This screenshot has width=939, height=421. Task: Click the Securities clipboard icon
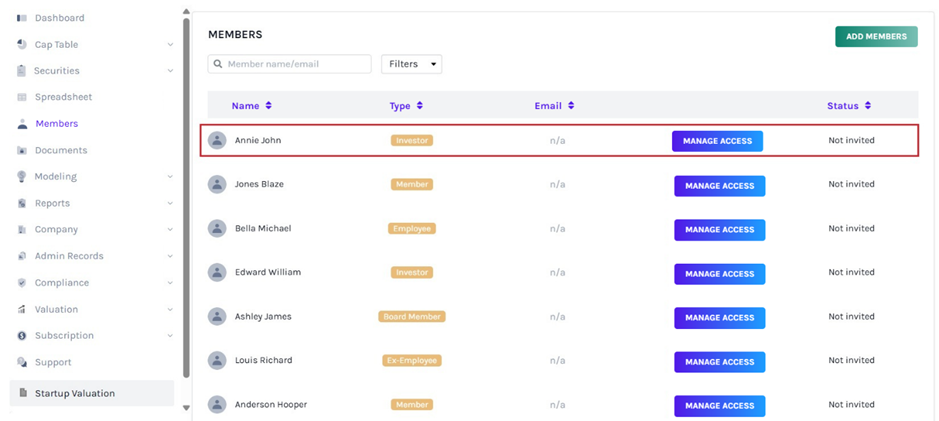(22, 71)
